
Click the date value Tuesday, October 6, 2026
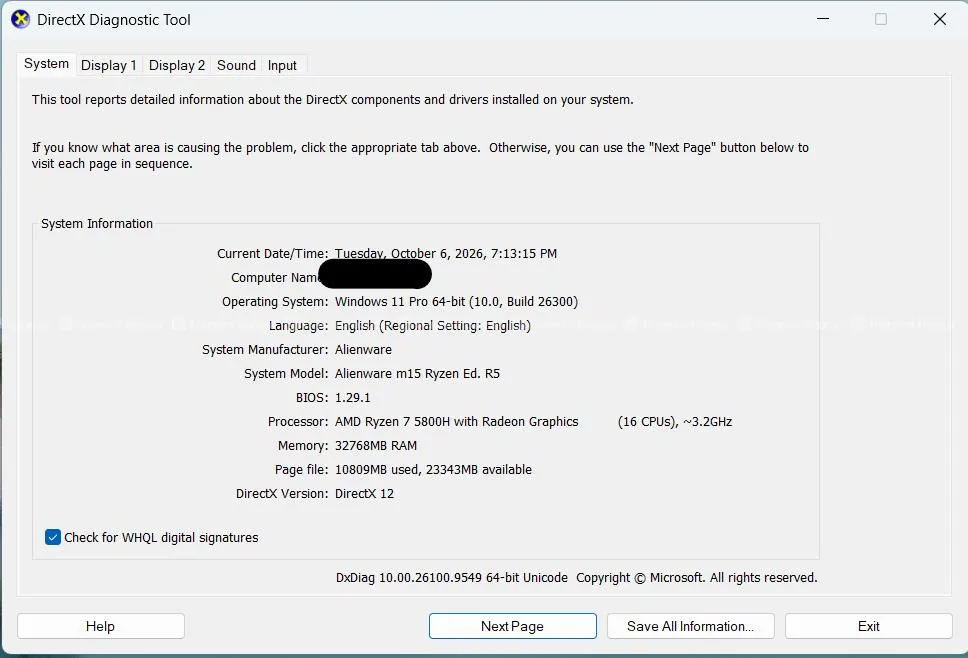(411, 254)
